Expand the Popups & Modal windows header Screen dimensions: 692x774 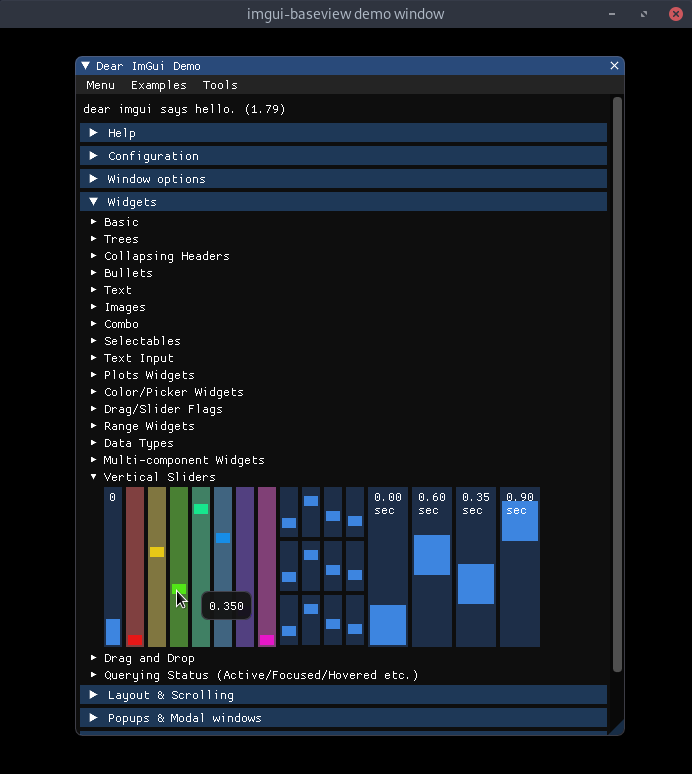[x=344, y=718]
